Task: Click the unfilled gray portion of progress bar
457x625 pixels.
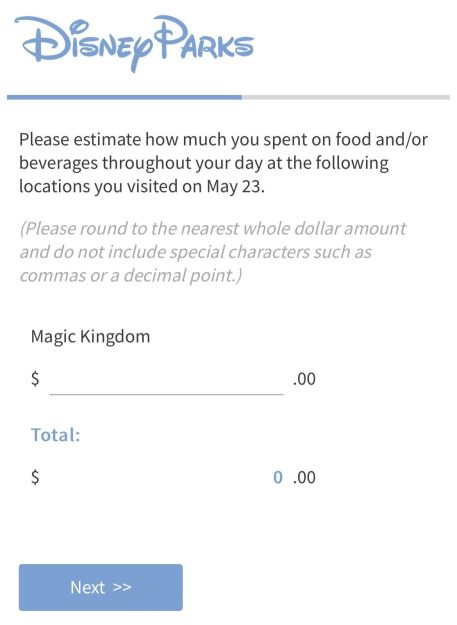Action: pos(346,97)
